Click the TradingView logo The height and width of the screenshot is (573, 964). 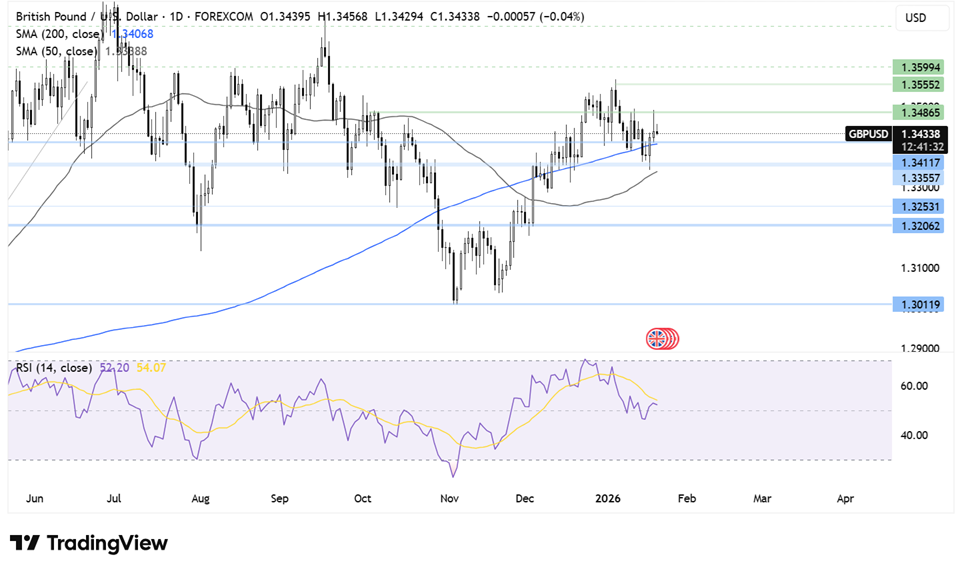[89, 543]
